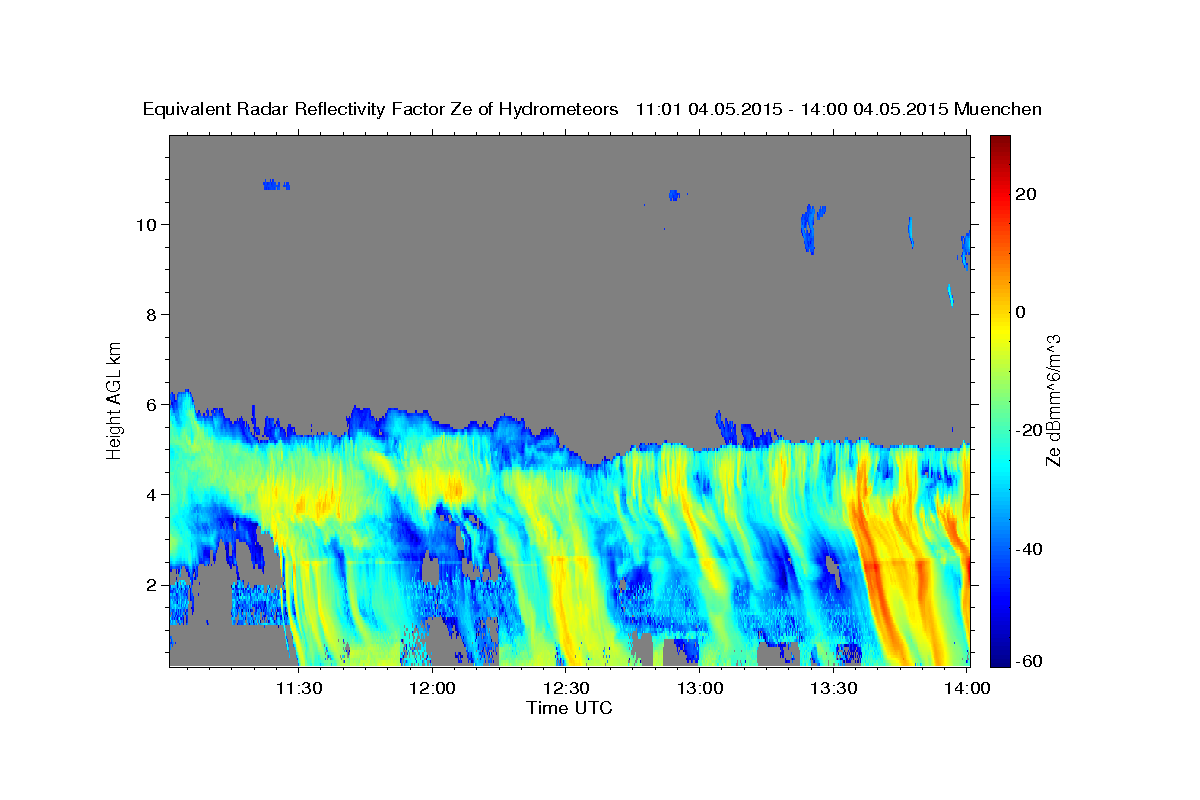Click the '14:00' time tick label
The height and width of the screenshot is (800, 1200).
coord(967,688)
